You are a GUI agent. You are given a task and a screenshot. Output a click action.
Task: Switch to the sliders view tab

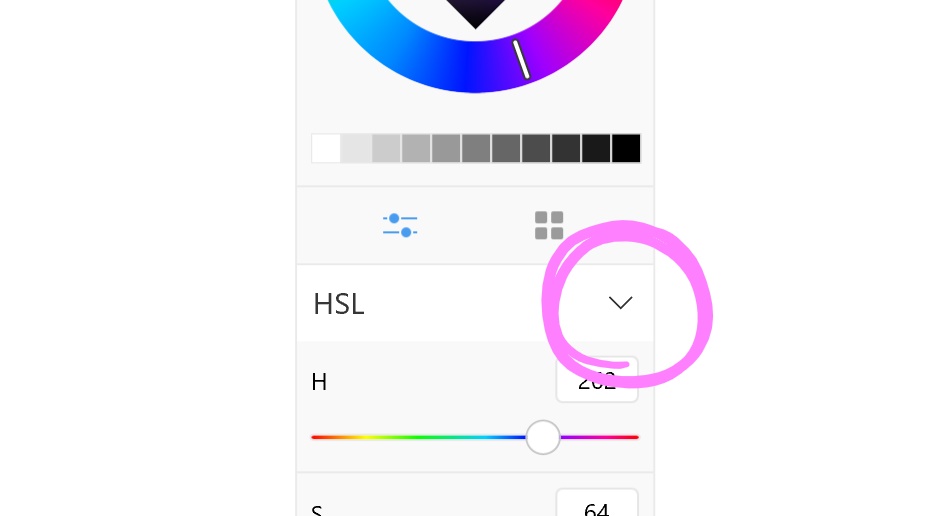click(400, 225)
